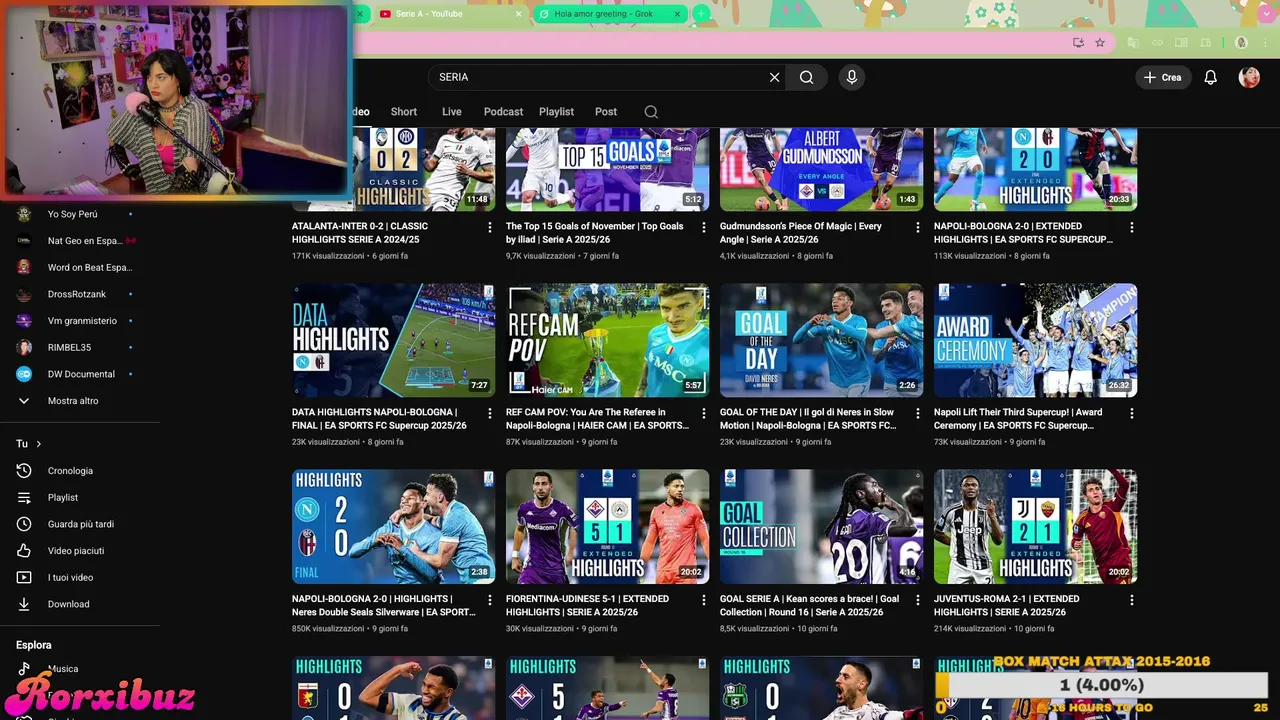
Task: Open options for Napoli Lift Their Third Supercup video
Action: pos(1132,413)
